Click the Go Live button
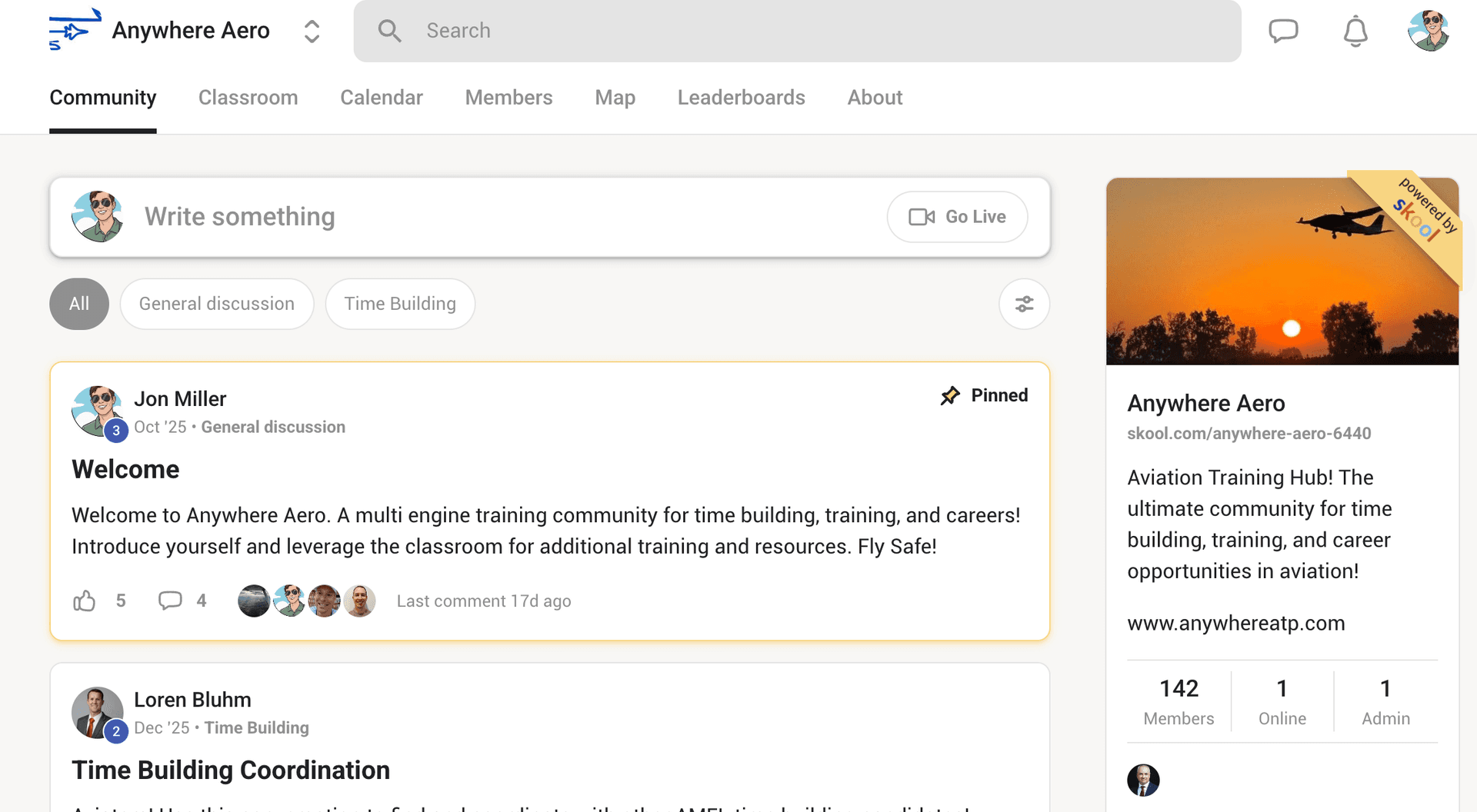 point(957,217)
